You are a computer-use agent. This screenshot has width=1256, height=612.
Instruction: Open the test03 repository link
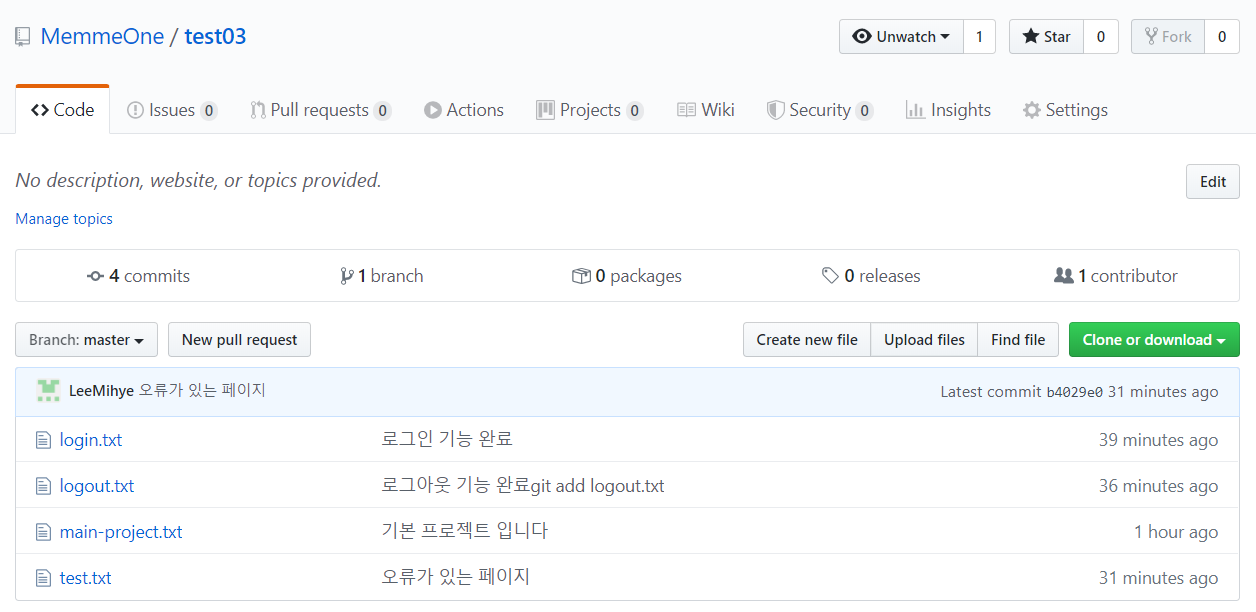[215, 37]
